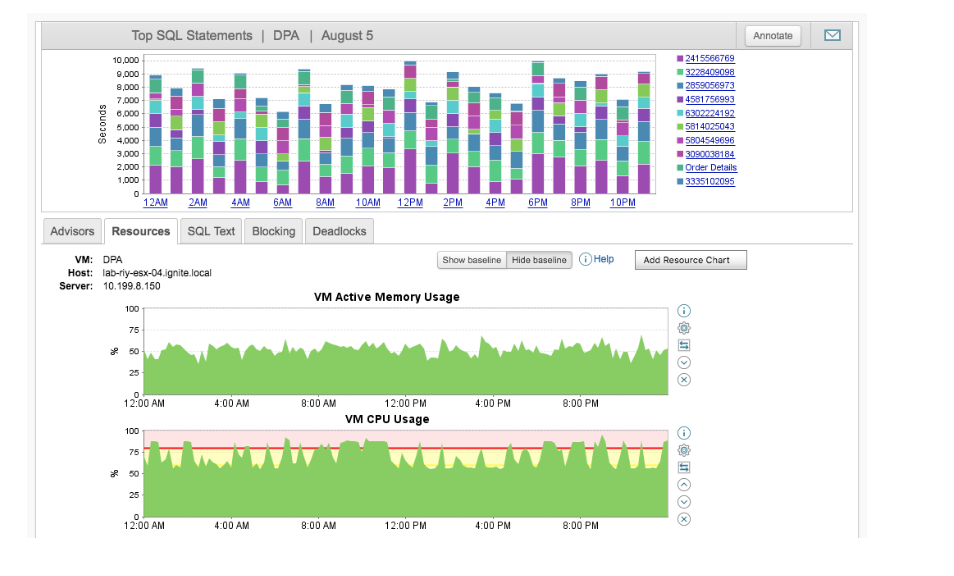The image size is (954, 576).
Task: Drill into 12PM hour link
Action: [410, 203]
